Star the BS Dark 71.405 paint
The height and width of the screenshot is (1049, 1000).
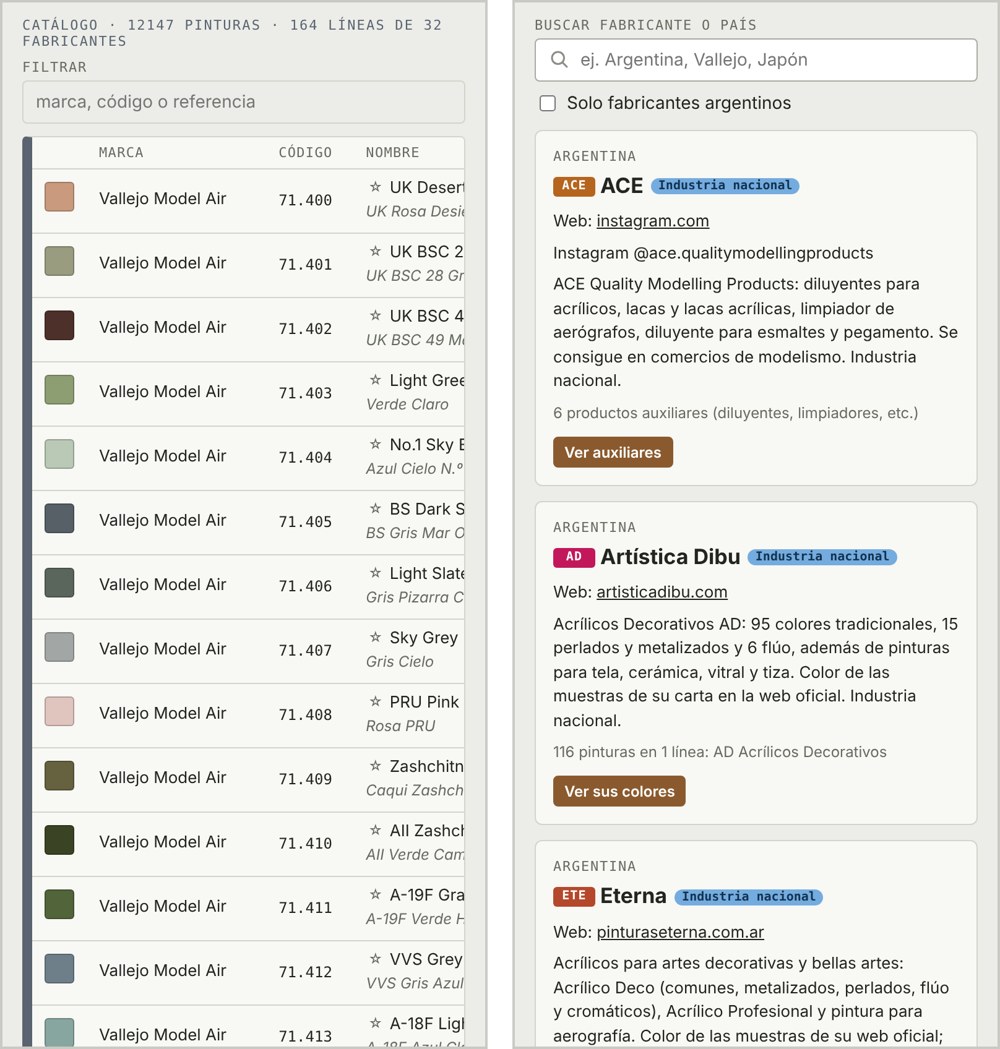375,508
